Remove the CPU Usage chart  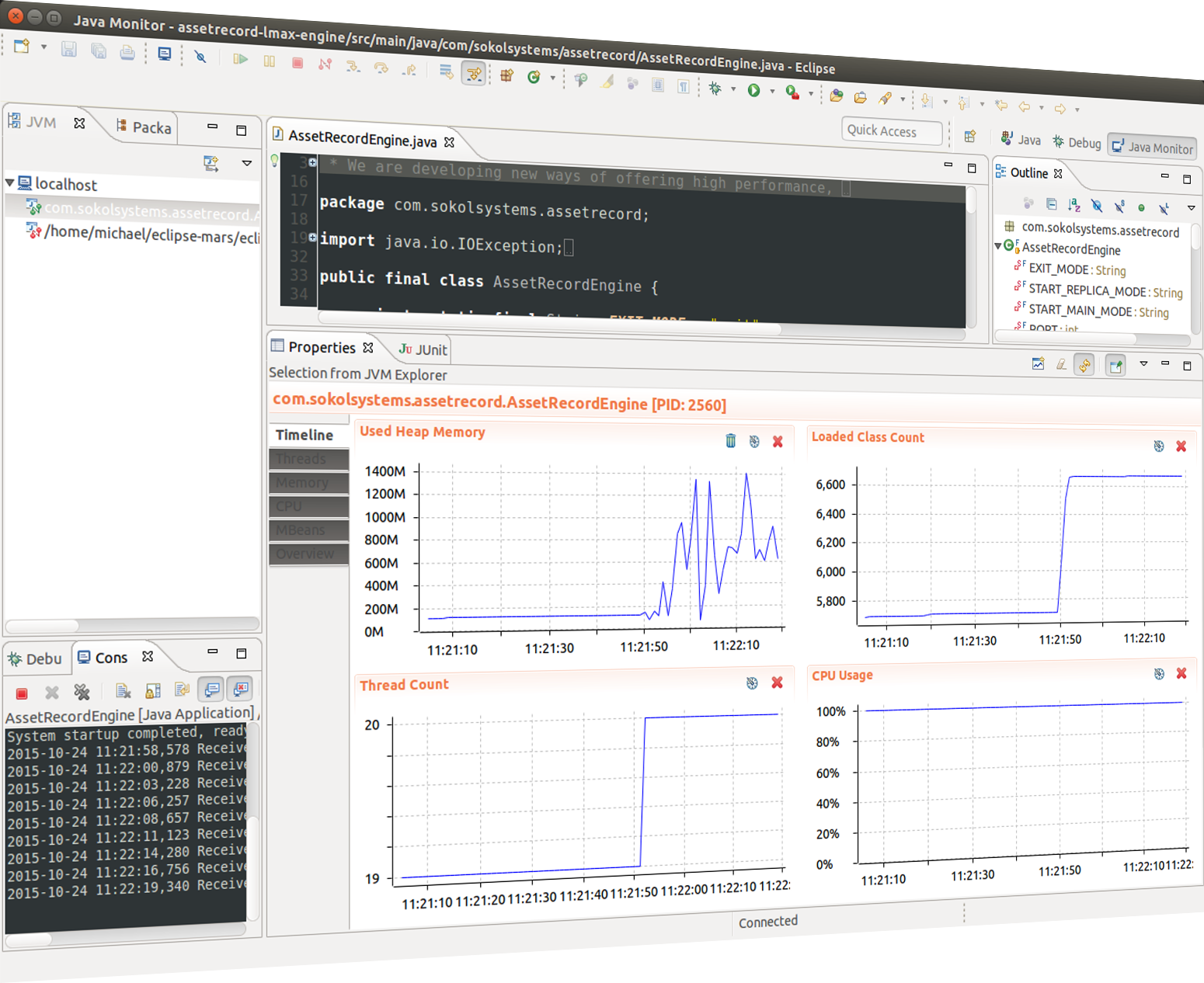(1181, 673)
